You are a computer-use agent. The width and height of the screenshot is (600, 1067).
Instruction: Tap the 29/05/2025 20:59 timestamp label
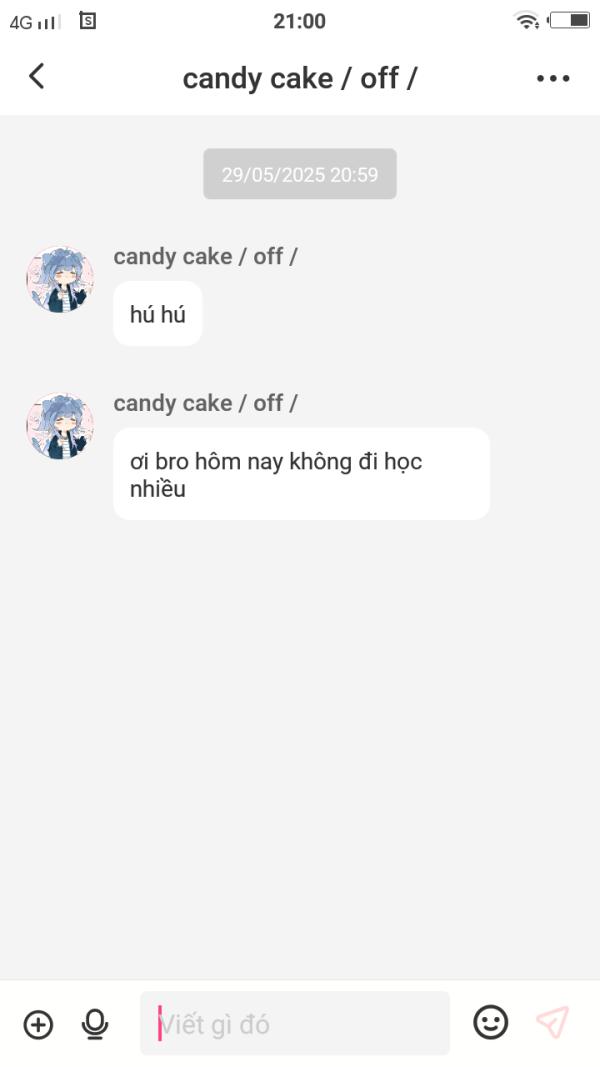[300, 175]
